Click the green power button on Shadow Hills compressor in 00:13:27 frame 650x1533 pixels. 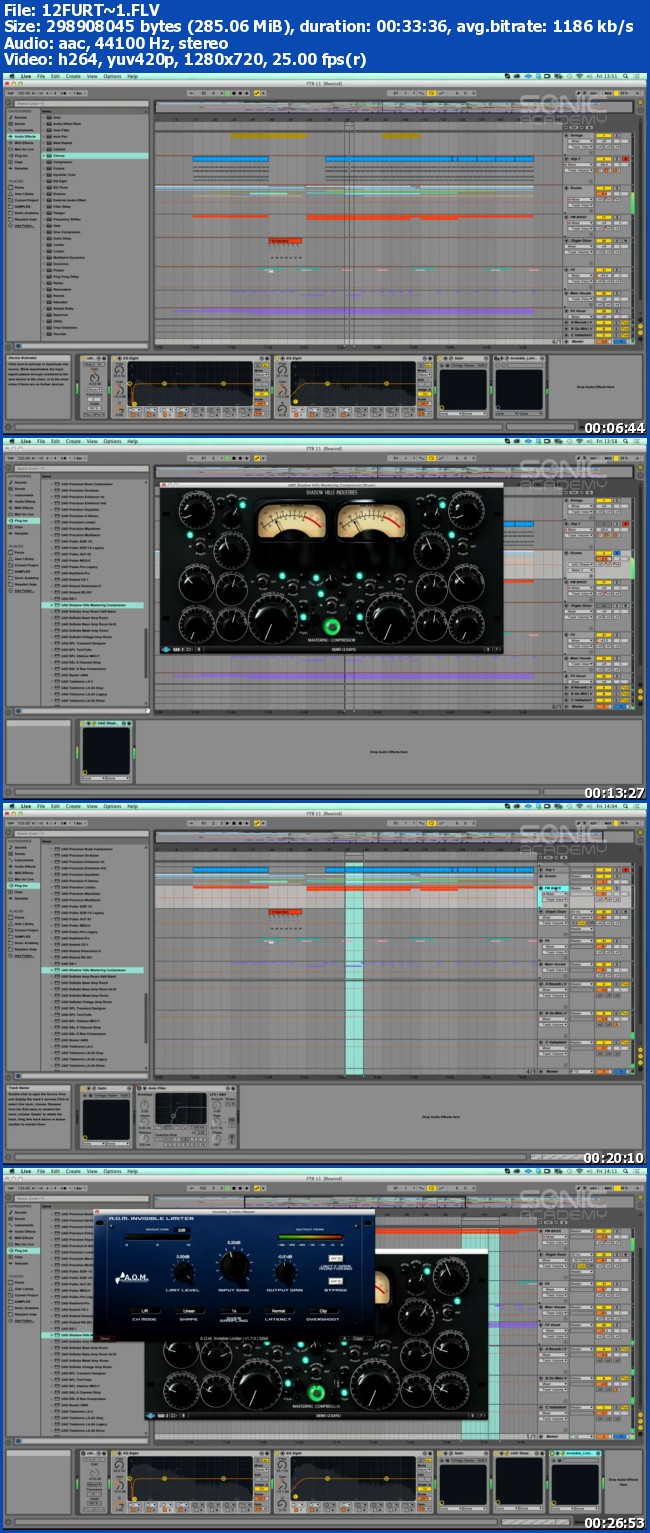tap(333, 626)
